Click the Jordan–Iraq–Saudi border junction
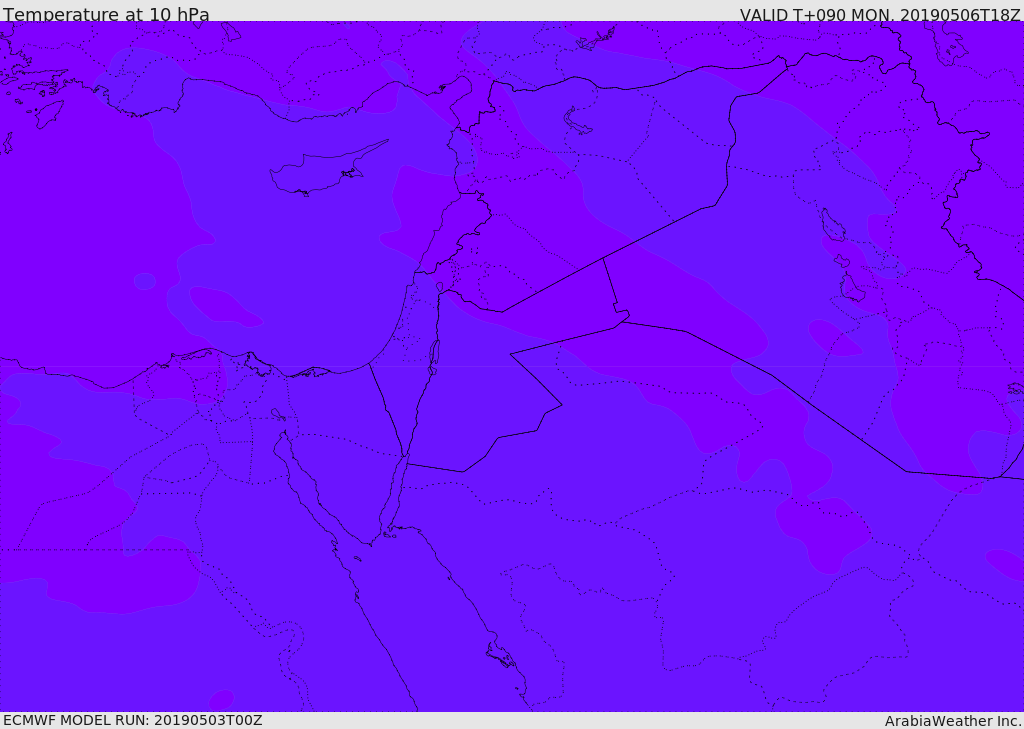This screenshot has width=1024, height=729. (x=622, y=320)
